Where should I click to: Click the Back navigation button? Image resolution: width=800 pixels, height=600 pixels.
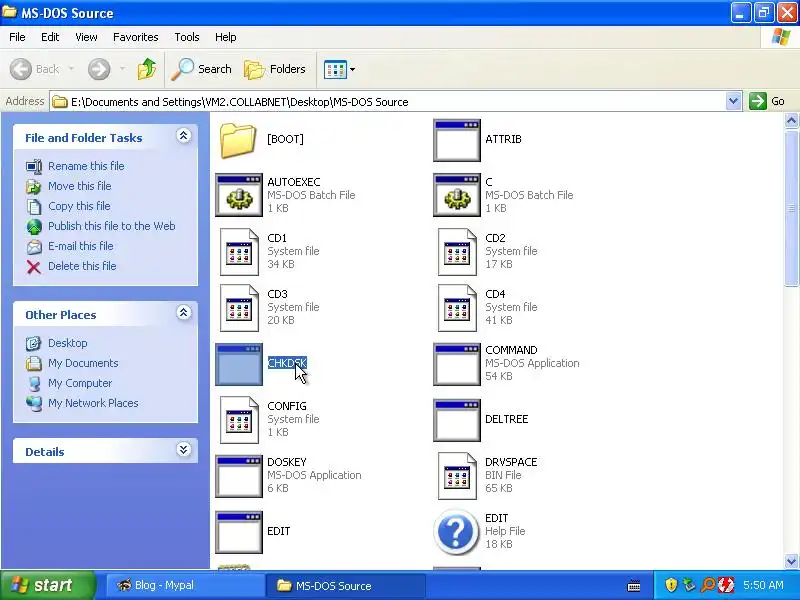(35, 69)
